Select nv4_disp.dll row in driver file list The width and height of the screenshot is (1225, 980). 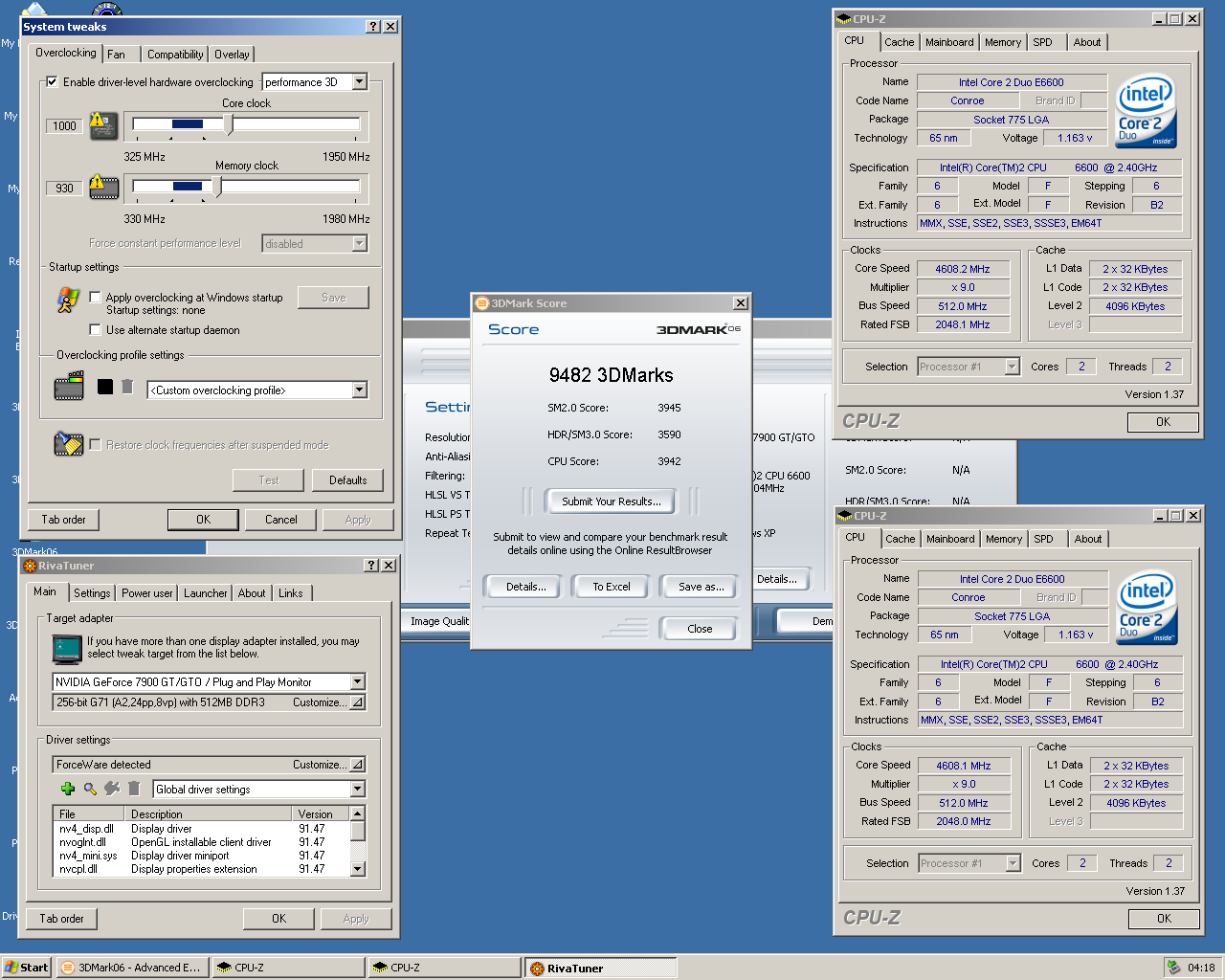[202, 829]
